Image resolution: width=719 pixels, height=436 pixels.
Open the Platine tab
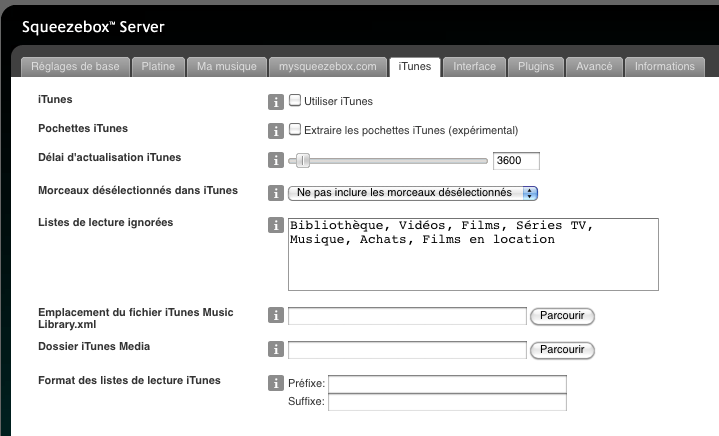click(x=158, y=67)
